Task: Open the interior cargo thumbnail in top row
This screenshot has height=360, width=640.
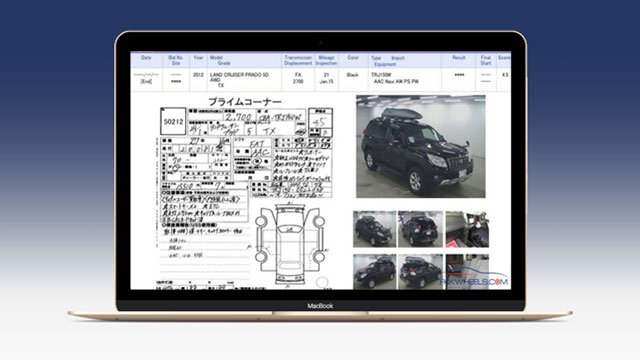Action: pyautogui.click(x=467, y=229)
